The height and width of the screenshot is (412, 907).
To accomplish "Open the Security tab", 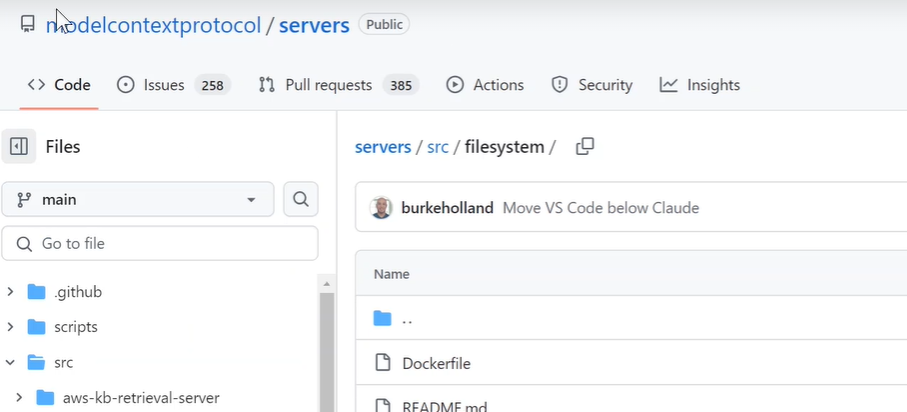I will [x=592, y=85].
